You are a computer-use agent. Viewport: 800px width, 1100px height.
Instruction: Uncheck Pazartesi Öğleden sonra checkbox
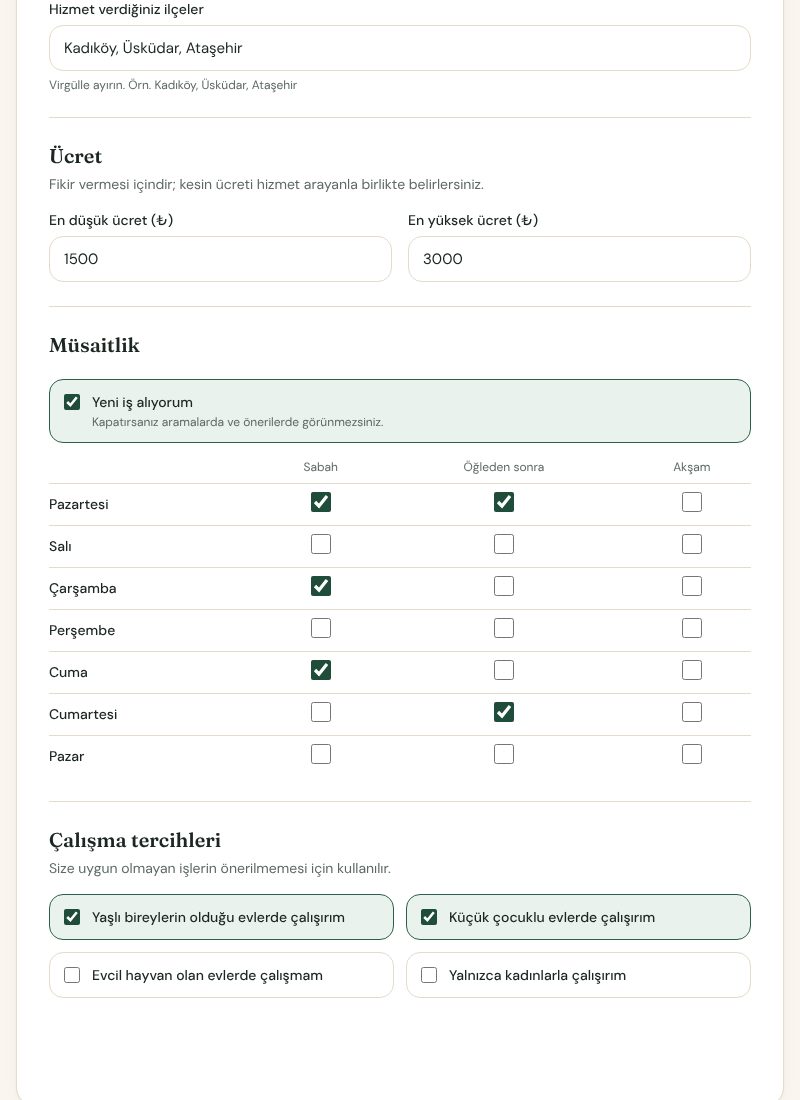(504, 502)
